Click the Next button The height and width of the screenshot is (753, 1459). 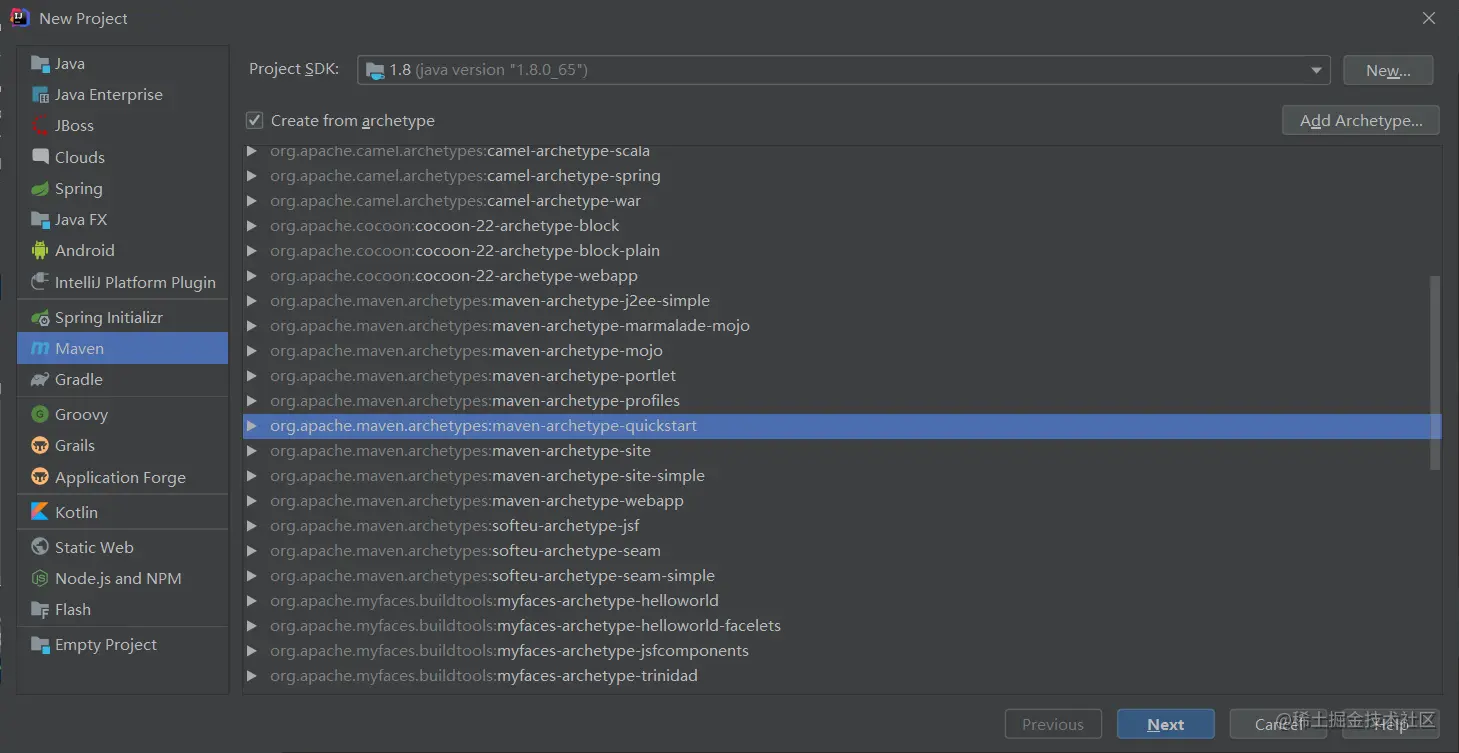pyautogui.click(x=1166, y=725)
